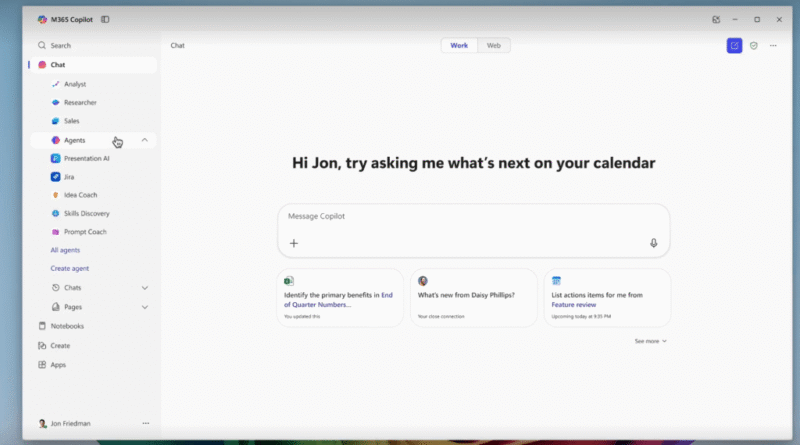Open the Researcher agent icon

(56, 103)
